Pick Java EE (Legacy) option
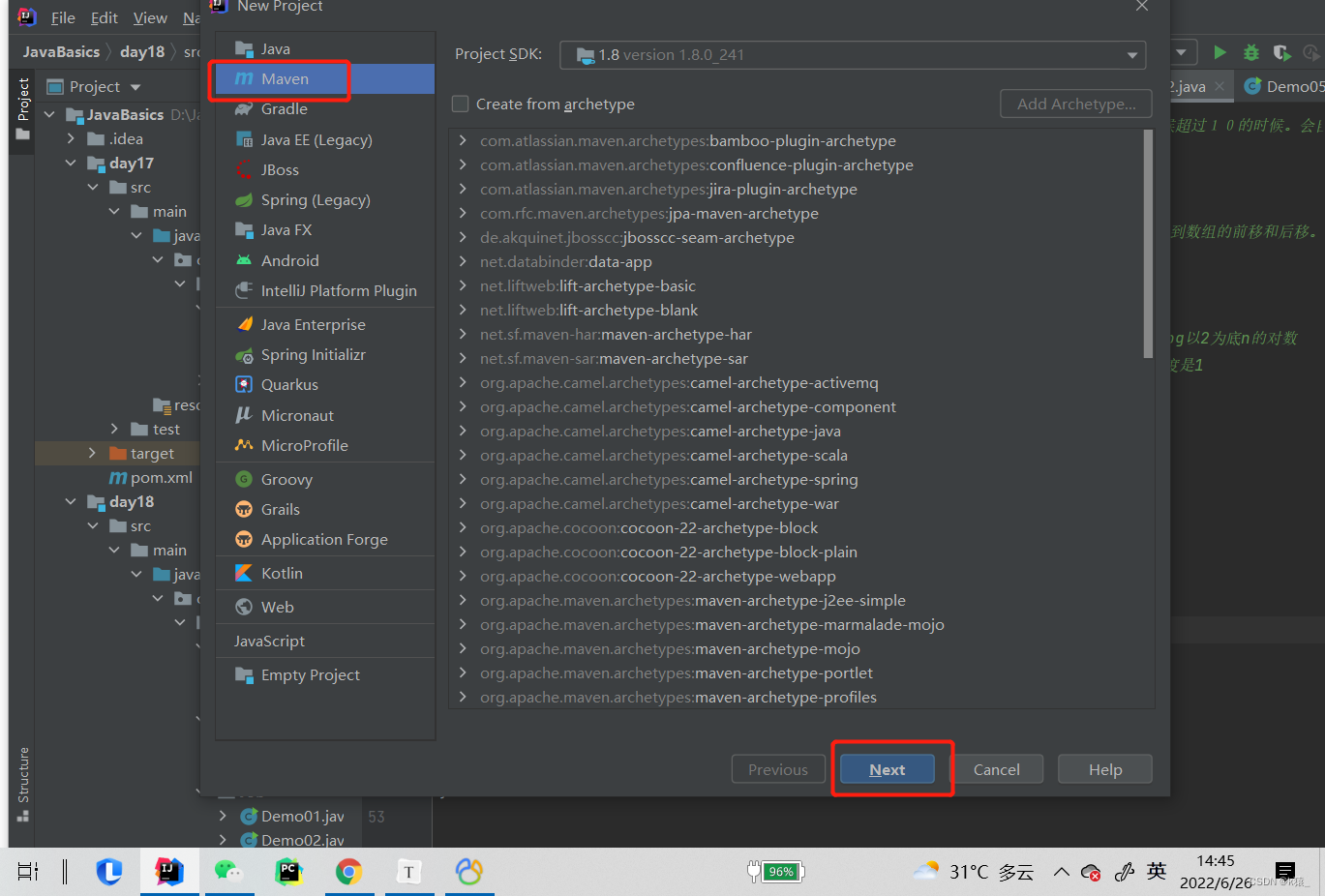Image resolution: width=1325 pixels, height=896 pixels. point(325,139)
